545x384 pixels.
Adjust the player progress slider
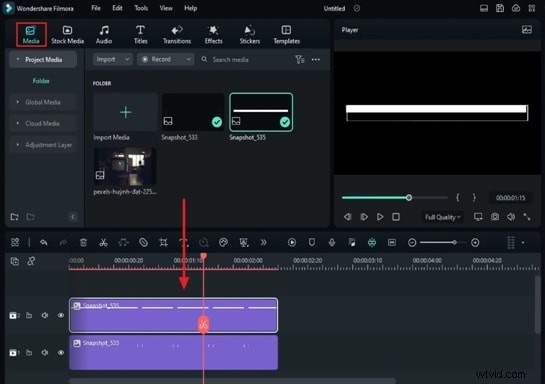coord(409,198)
